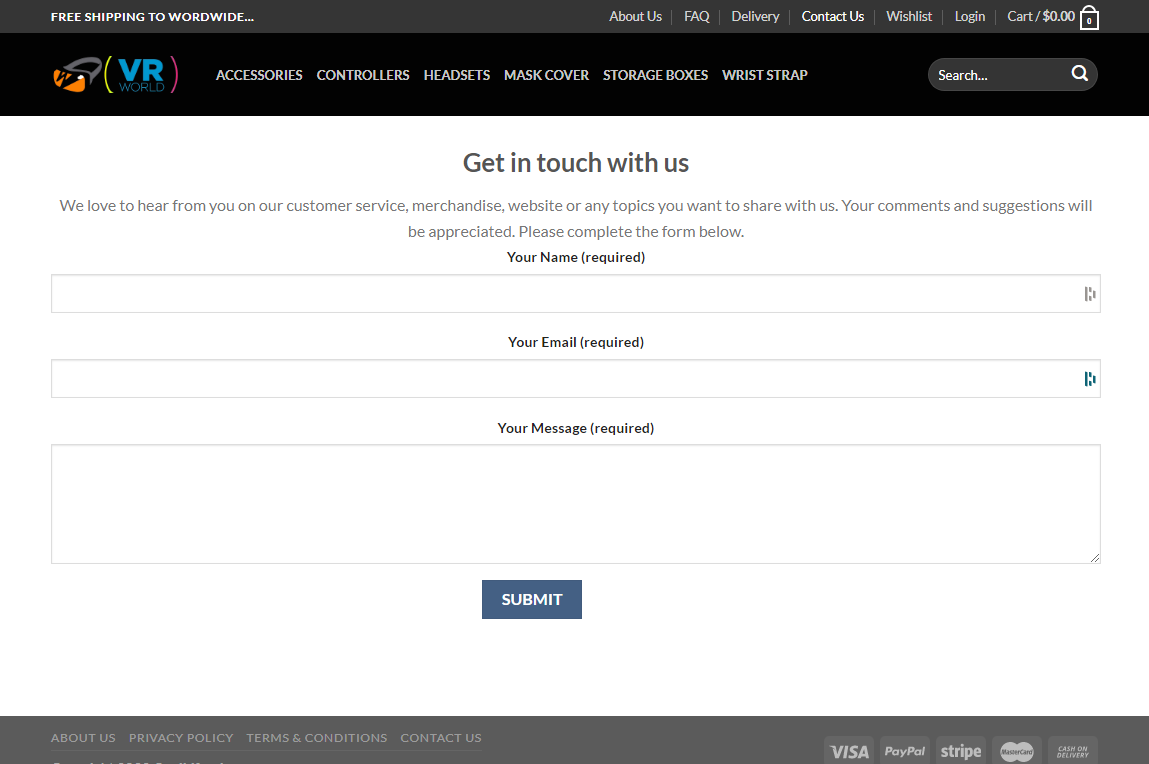Open the FAQ page link

click(x=696, y=16)
